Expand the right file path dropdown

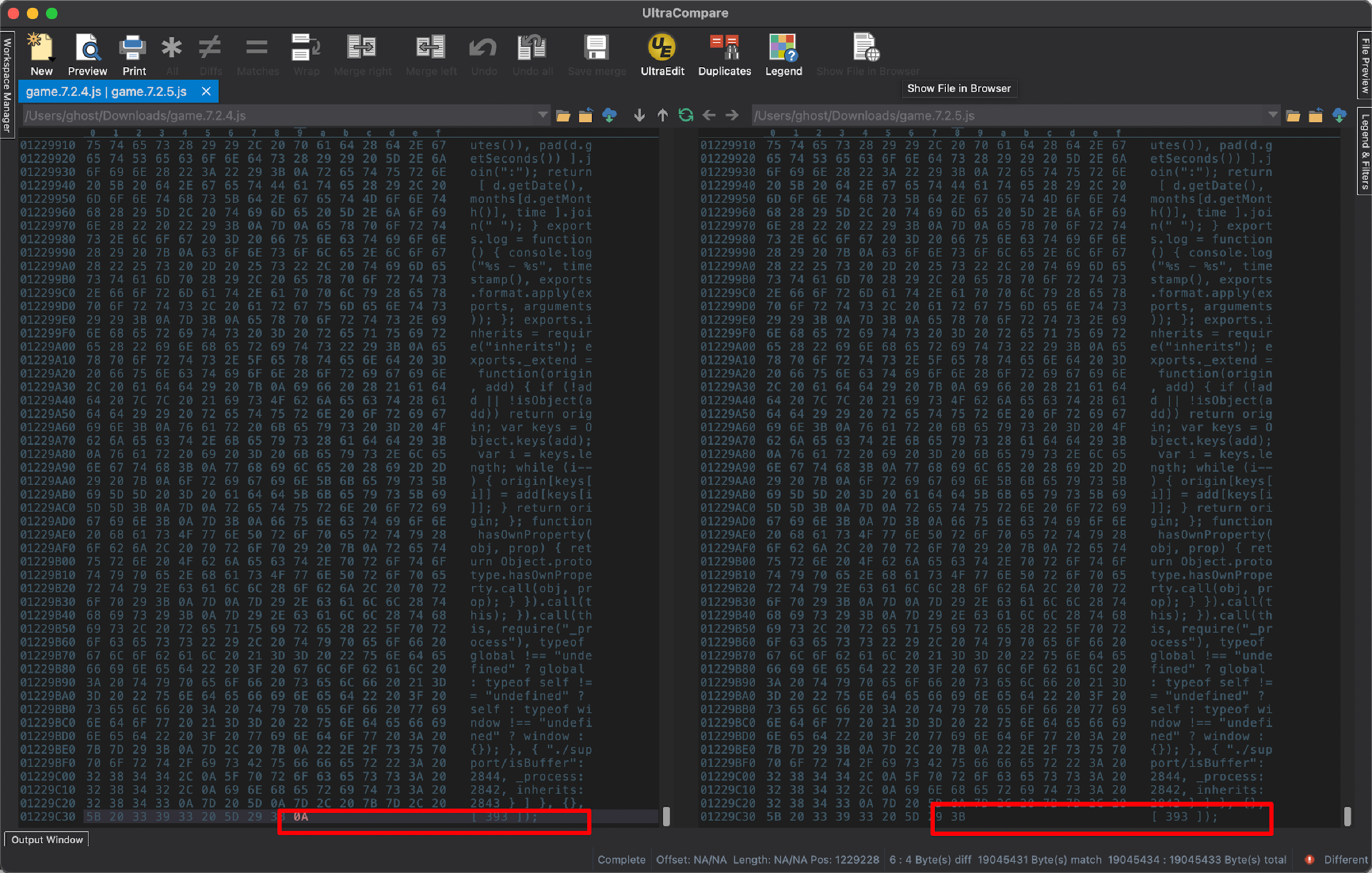(x=1272, y=116)
